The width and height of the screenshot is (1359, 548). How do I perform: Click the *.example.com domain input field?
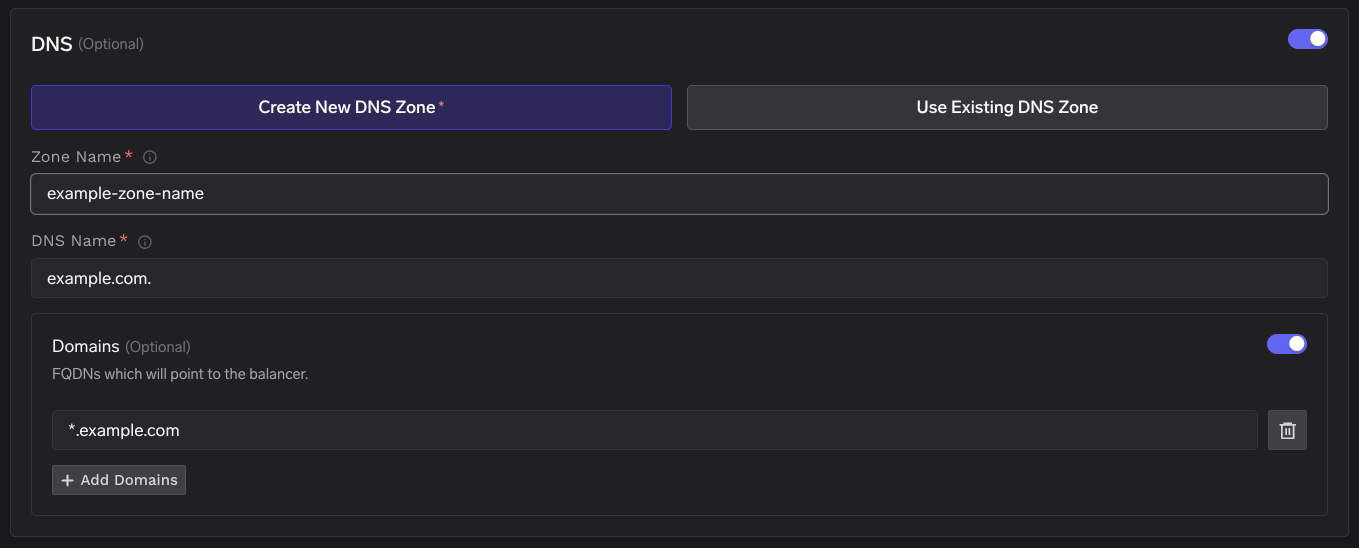coord(654,430)
